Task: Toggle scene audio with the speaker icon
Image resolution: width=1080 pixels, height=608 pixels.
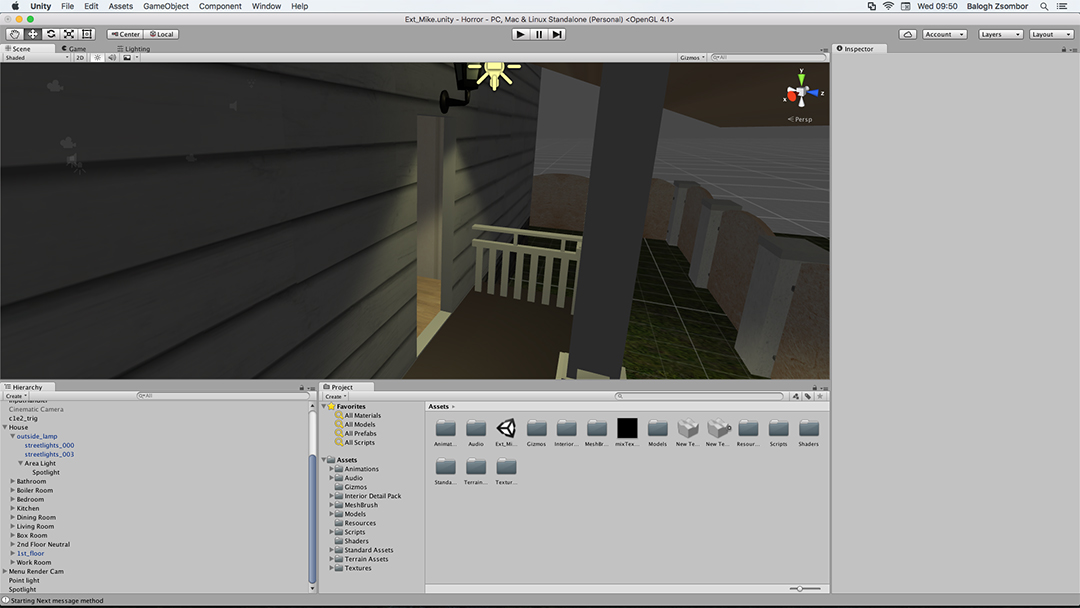Action: pos(111,58)
